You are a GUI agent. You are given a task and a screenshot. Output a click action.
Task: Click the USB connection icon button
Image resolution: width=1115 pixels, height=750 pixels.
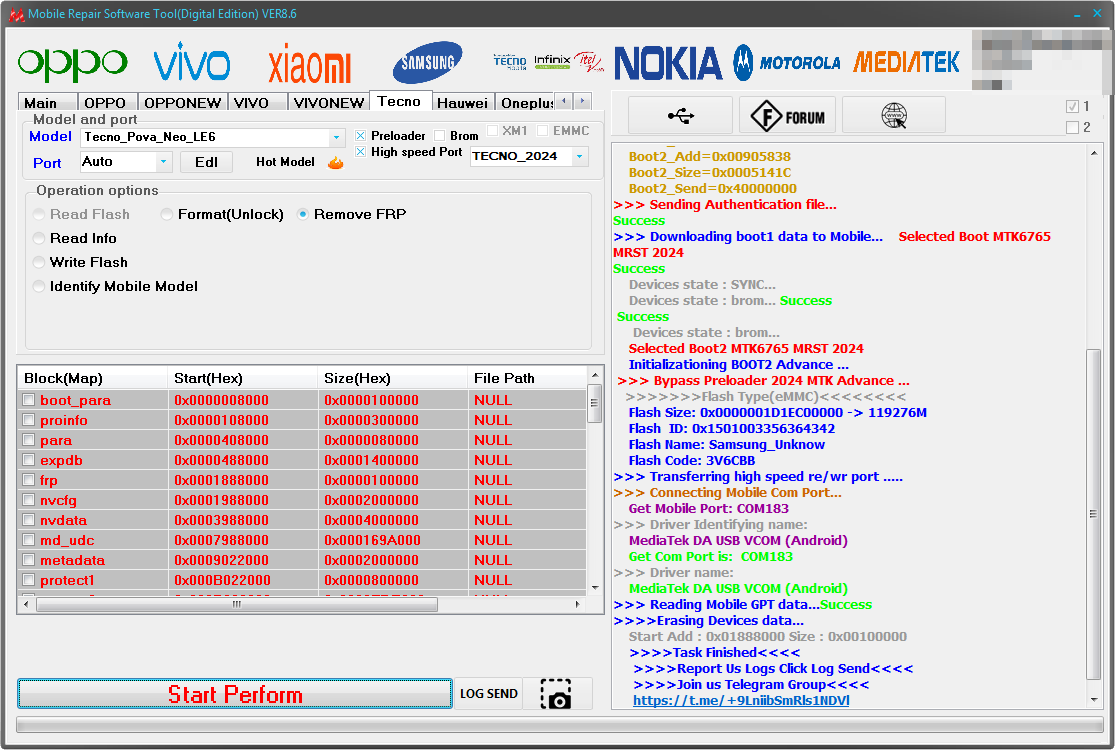click(681, 115)
